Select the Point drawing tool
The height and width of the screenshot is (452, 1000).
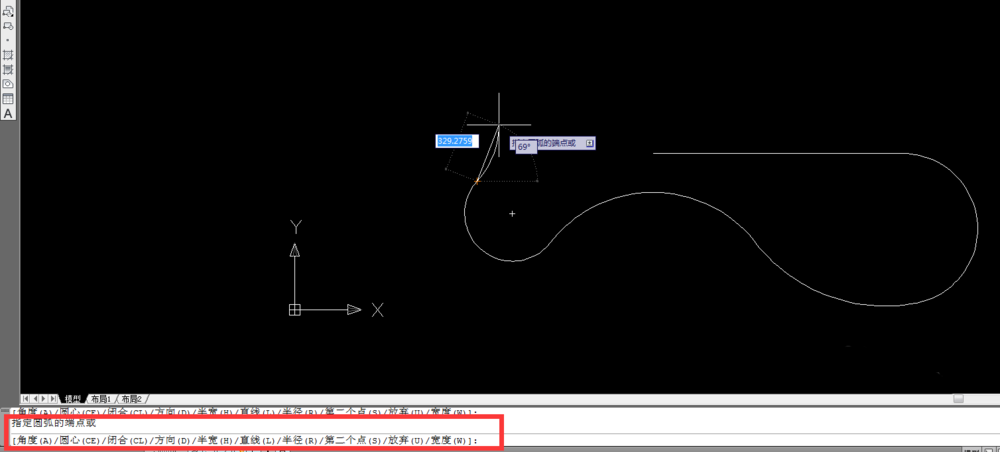pos(8,40)
